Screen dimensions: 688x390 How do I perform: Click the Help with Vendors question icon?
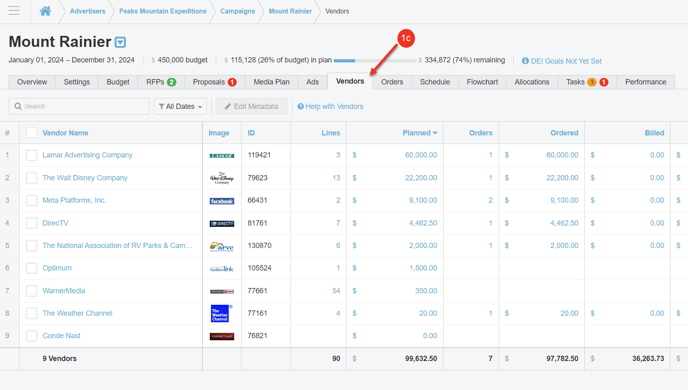[301, 106]
